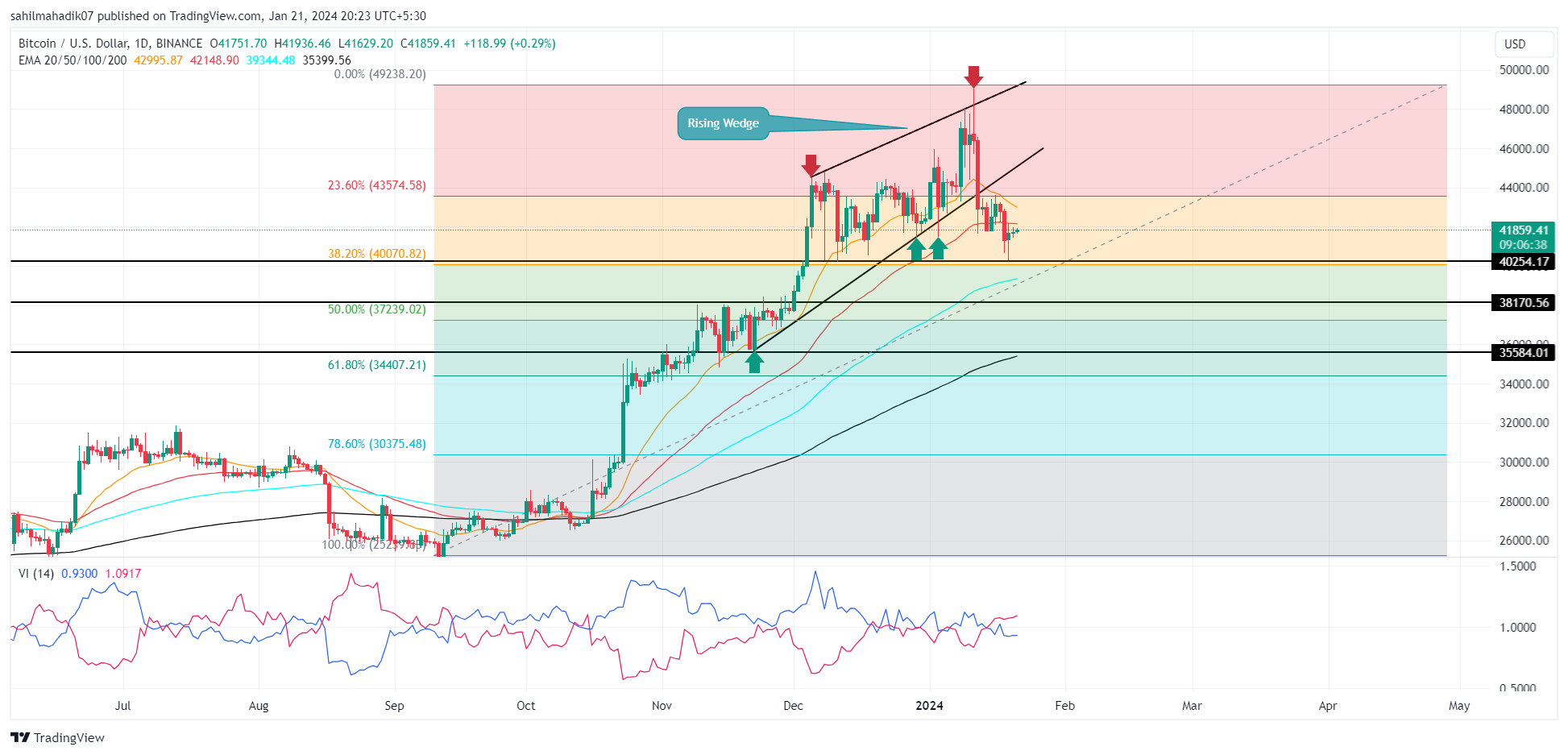Click the 35584.01 horizontal line price label
1568x755 pixels.
coord(1523,352)
